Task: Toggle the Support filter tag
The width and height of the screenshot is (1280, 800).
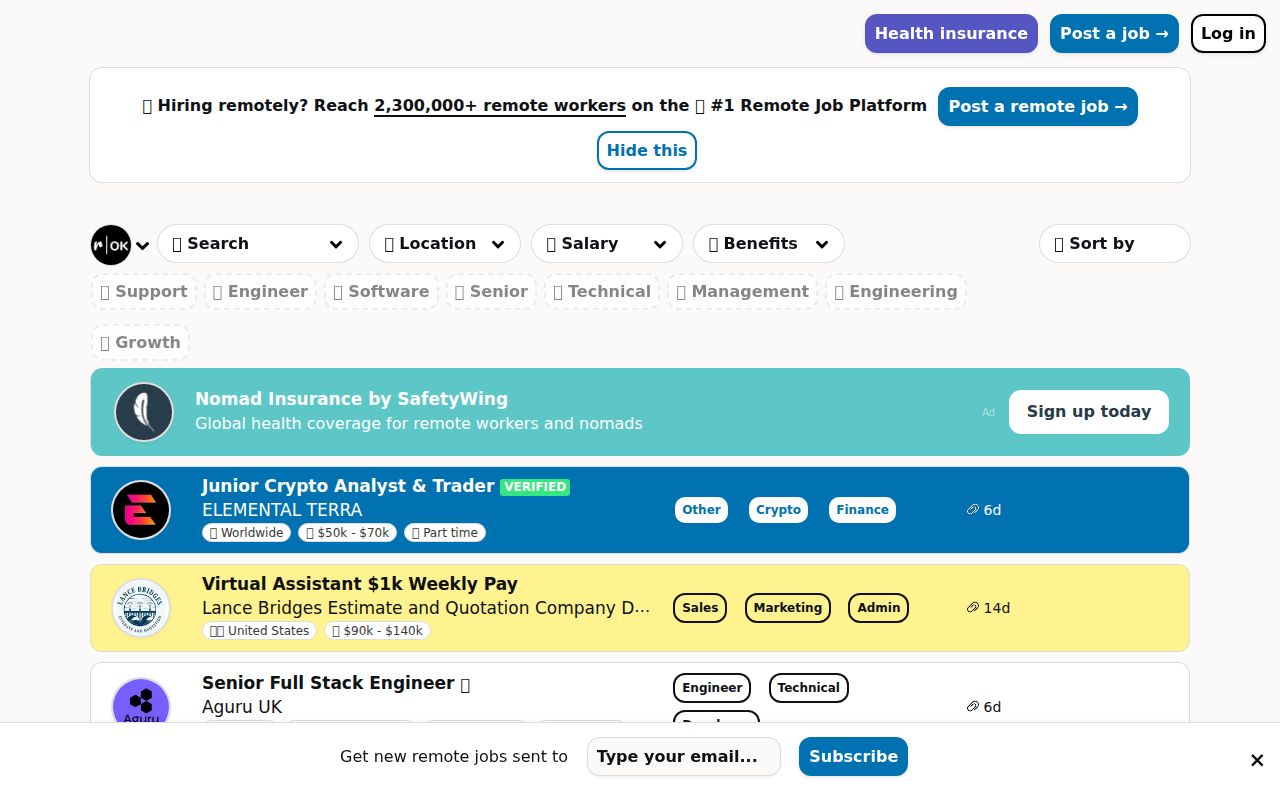Action: [143, 291]
